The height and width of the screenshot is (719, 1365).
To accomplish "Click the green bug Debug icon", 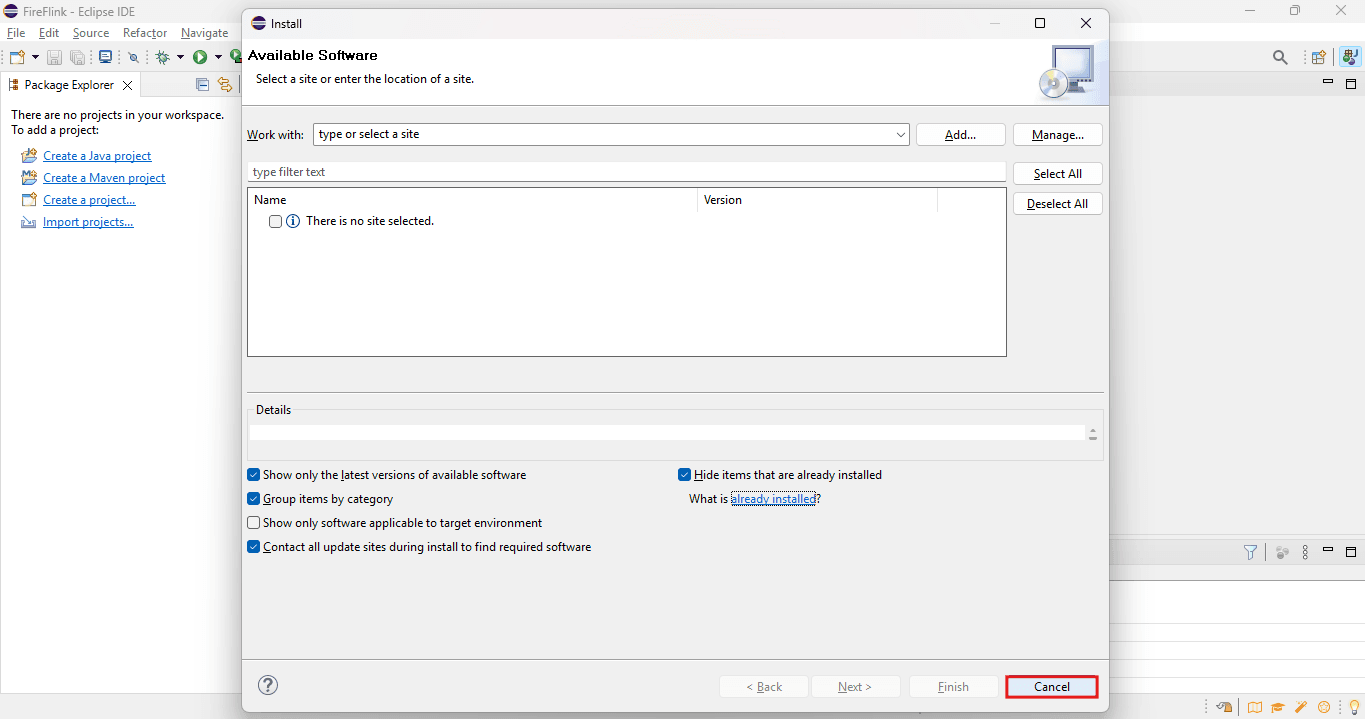I will [163, 58].
